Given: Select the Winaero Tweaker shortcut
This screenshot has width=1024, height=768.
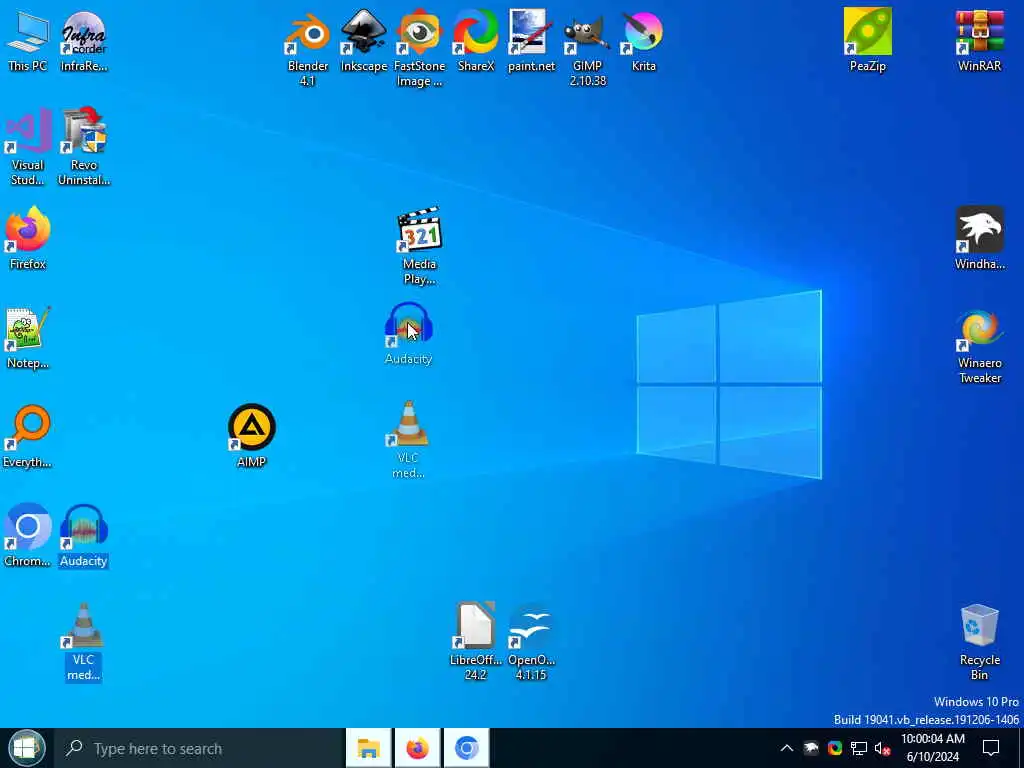Looking at the screenshot, I should 979,345.
